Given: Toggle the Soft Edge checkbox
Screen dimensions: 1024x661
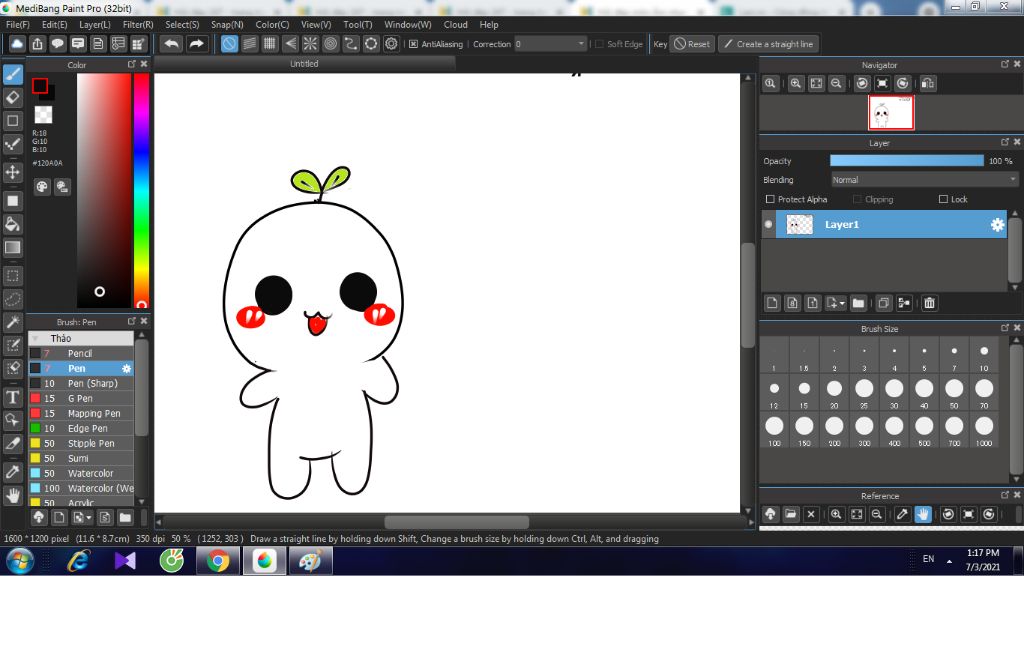Looking at the screenshot, I should (599, 44).
